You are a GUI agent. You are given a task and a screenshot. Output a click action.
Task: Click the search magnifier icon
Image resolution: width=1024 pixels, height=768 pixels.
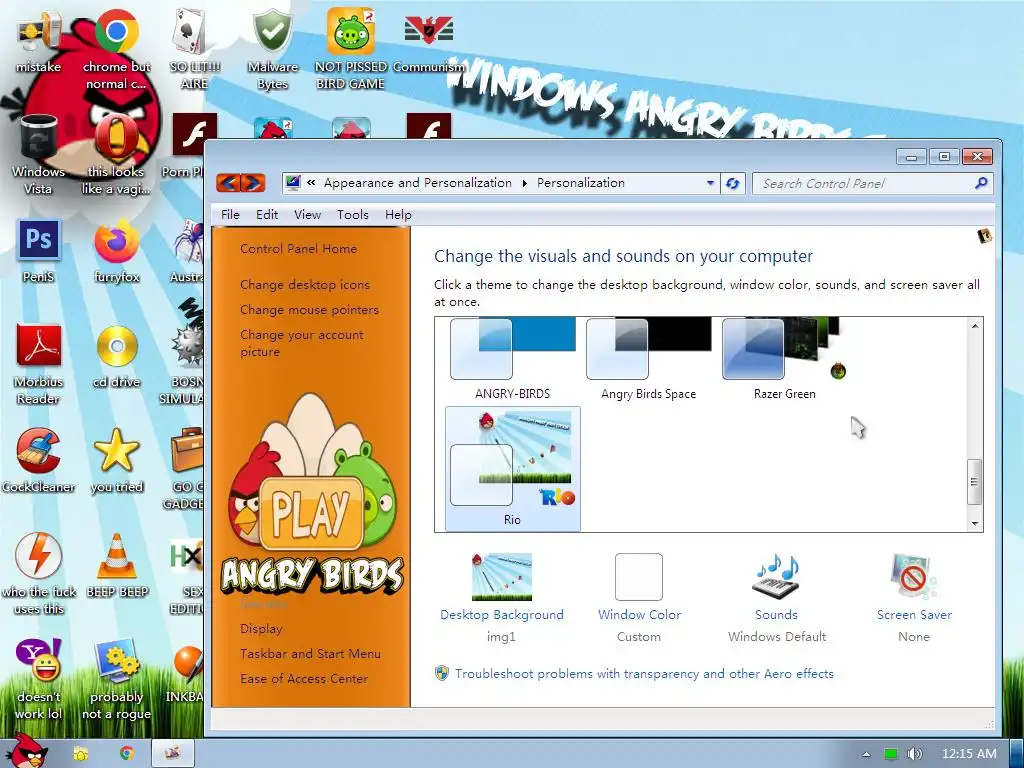pos(980,184)
